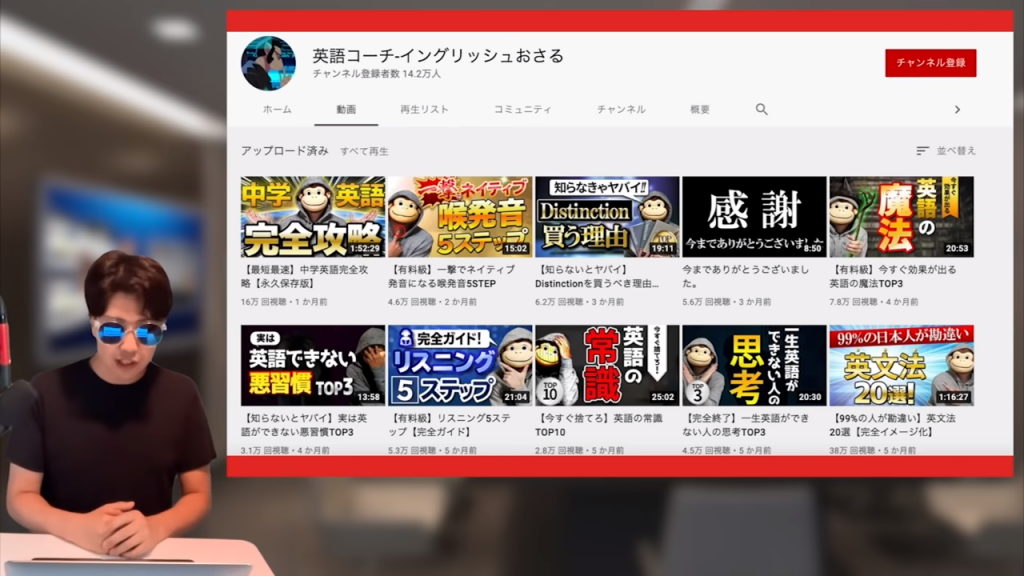
Task: Click the subscriber count チャンネル登録者数 14.2万人
Action: [376, 74]
